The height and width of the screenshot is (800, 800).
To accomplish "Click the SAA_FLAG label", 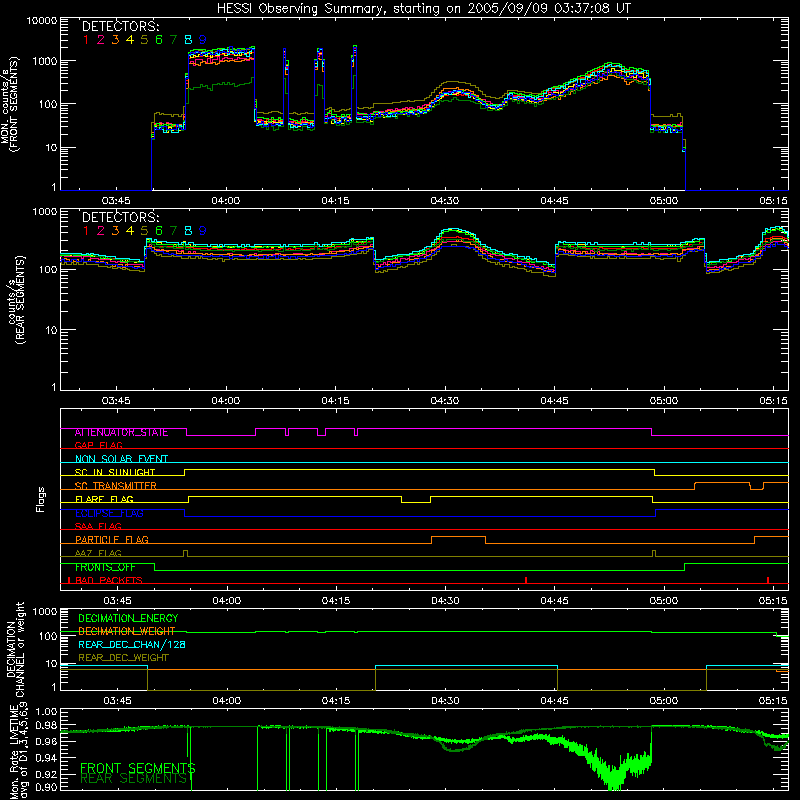I will click(x=98, y=526).
